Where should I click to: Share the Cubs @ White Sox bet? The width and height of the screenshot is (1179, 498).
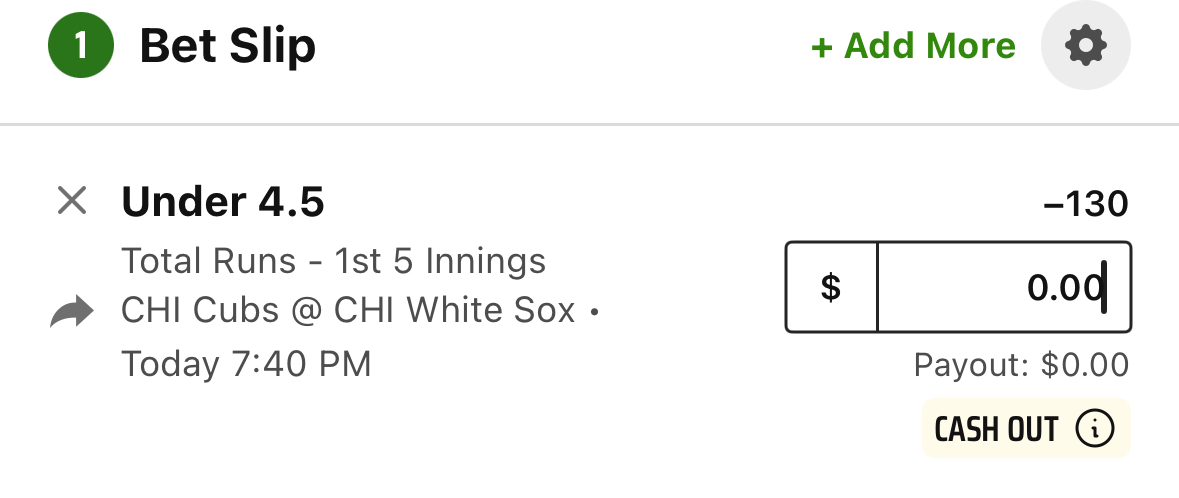click(72, 311)
